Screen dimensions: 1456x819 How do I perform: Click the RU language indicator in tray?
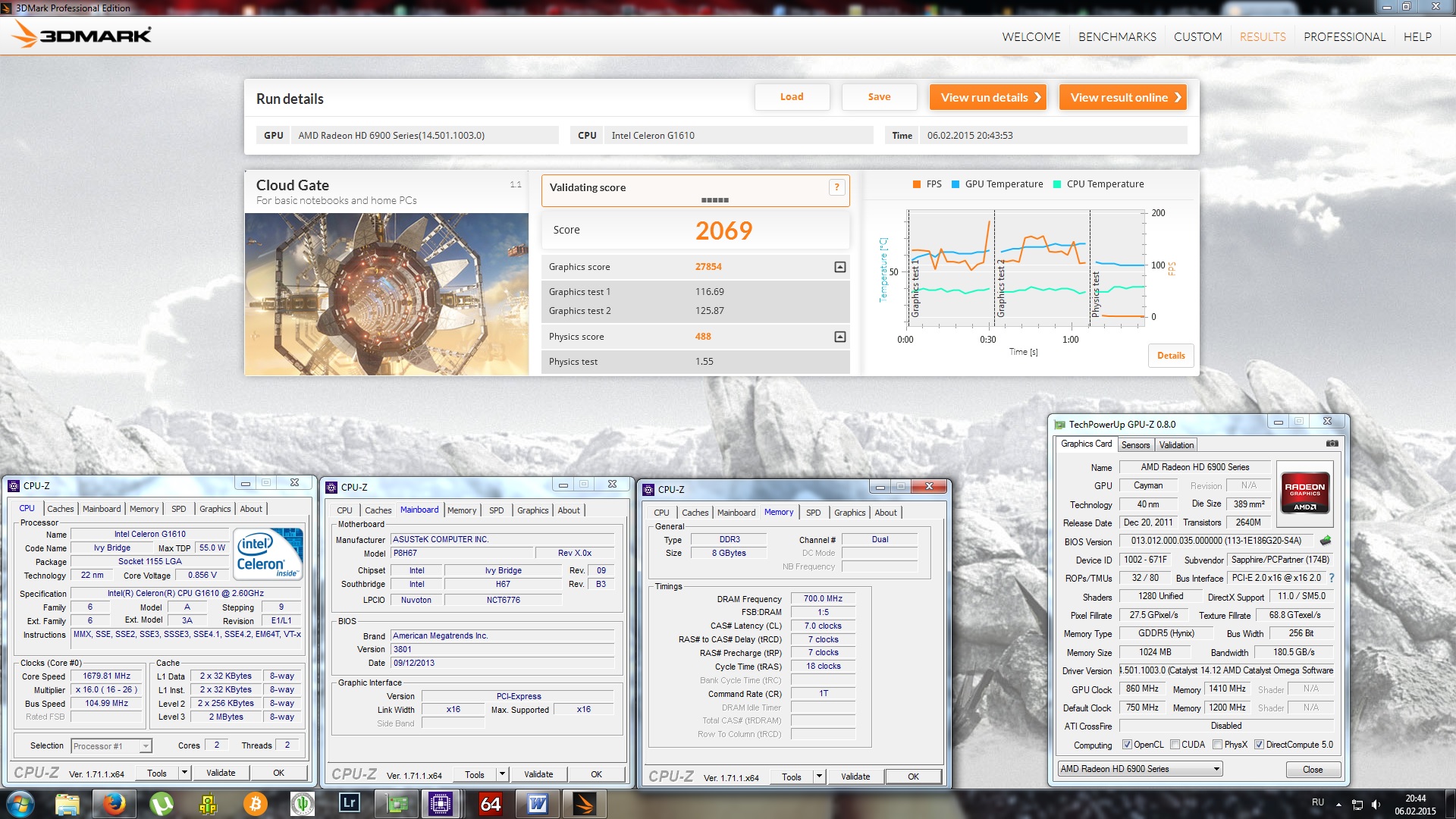1318,802
